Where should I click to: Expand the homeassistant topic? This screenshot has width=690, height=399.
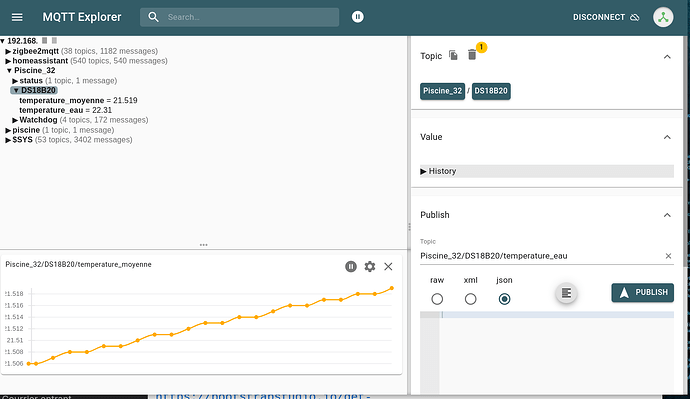point(8,61)
